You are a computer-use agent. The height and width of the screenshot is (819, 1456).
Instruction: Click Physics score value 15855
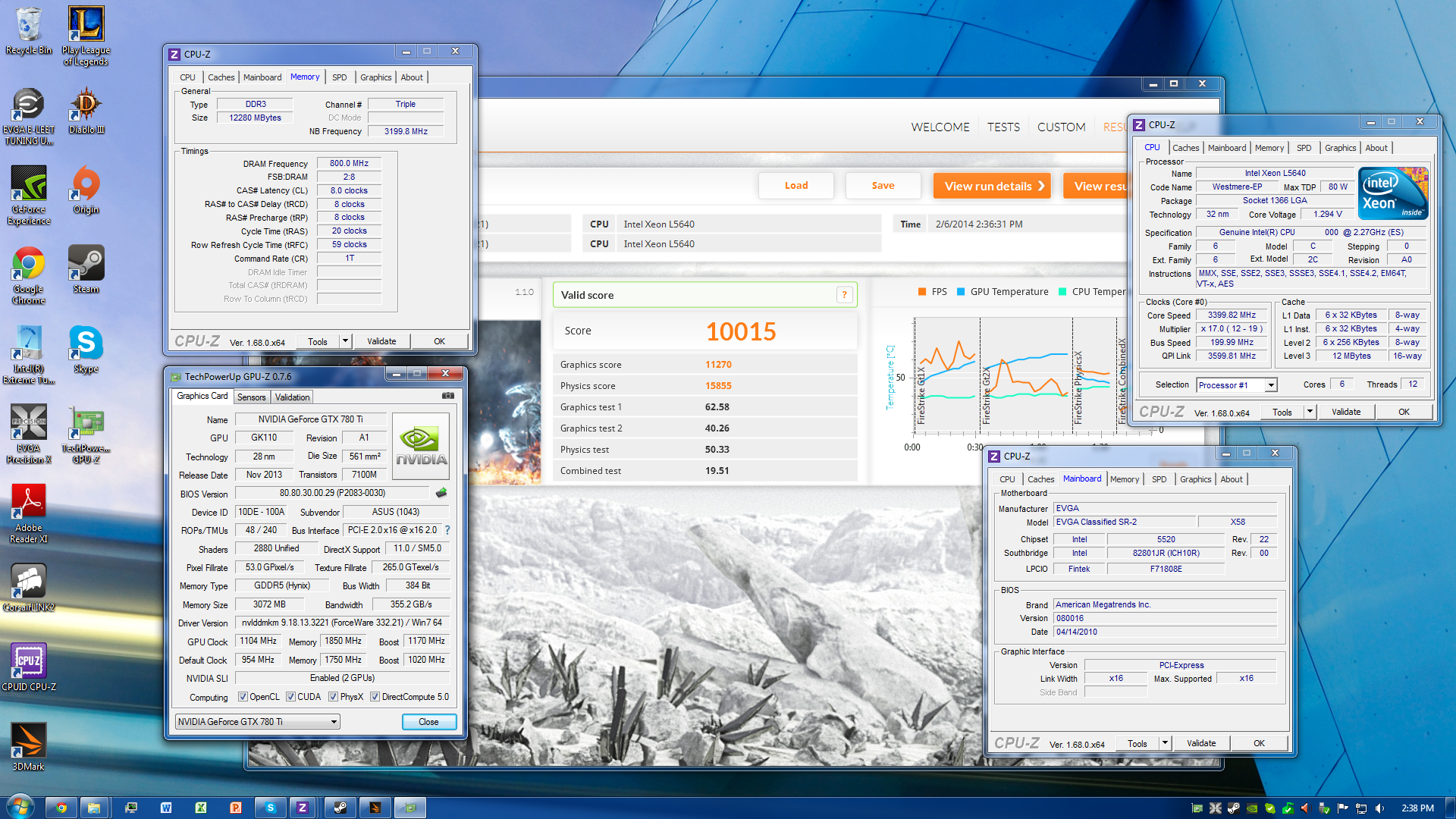coord(718,386)
